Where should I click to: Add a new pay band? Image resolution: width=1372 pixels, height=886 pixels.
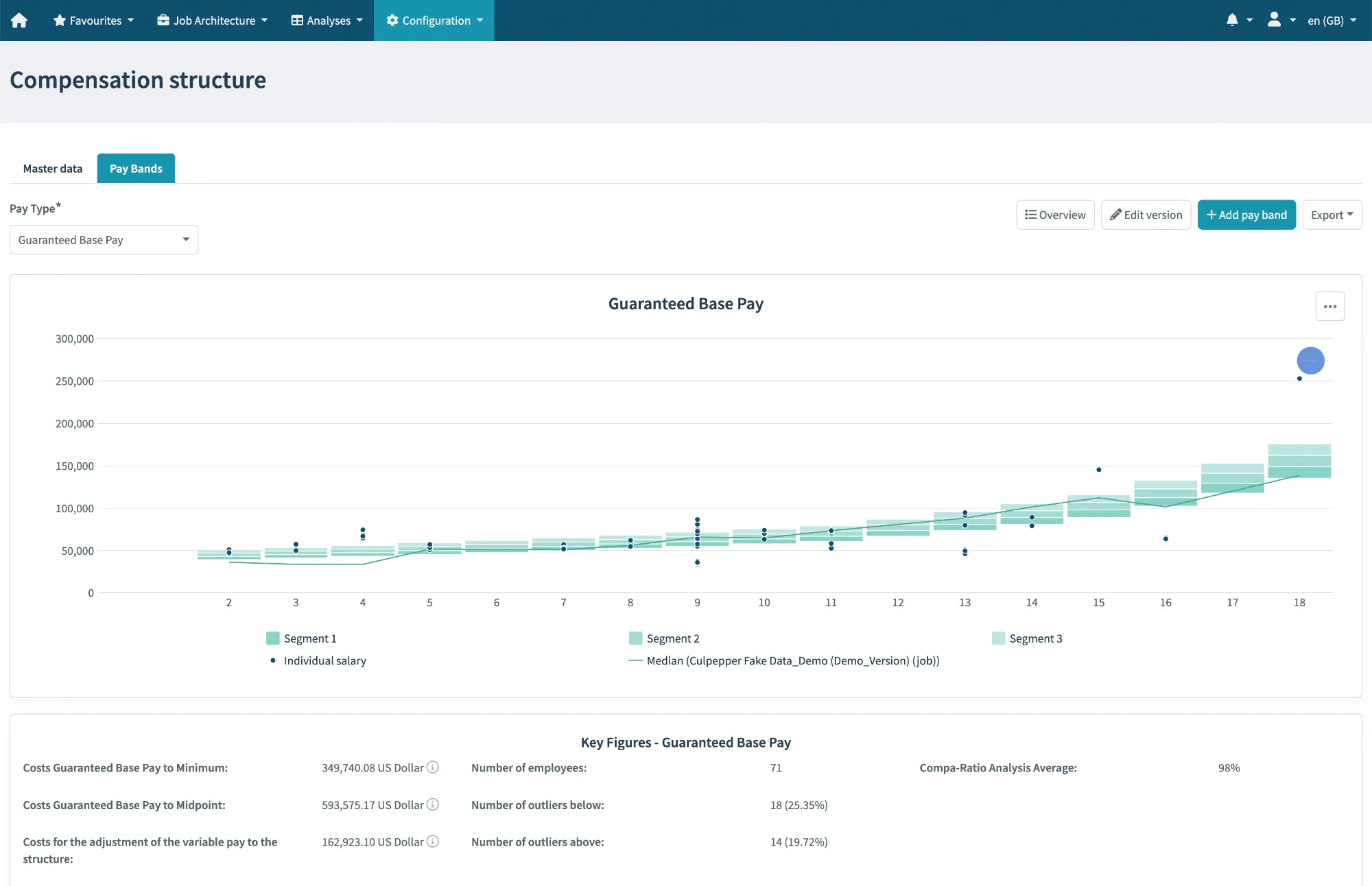click(1246, 215)
